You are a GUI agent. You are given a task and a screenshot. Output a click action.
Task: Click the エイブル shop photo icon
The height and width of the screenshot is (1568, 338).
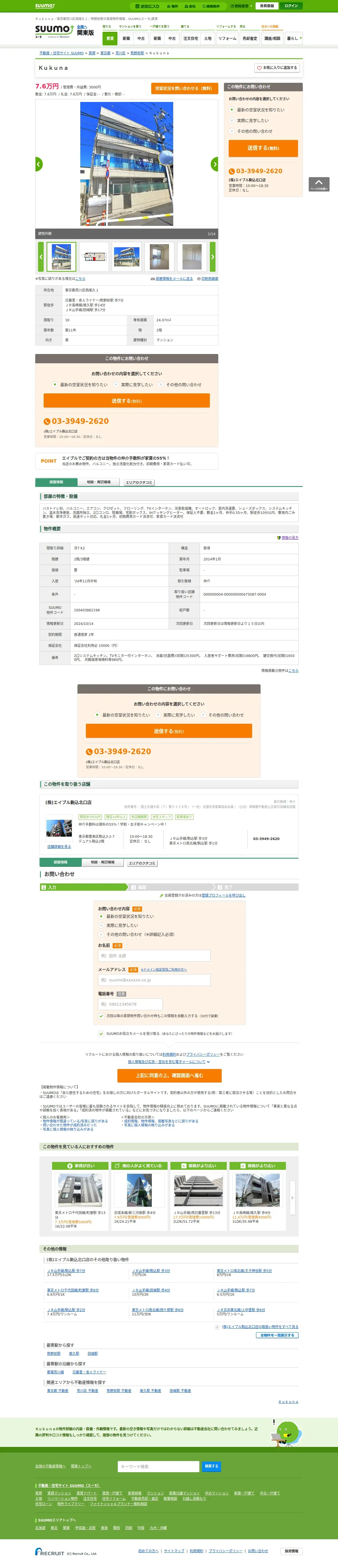(x=59, y=828)
